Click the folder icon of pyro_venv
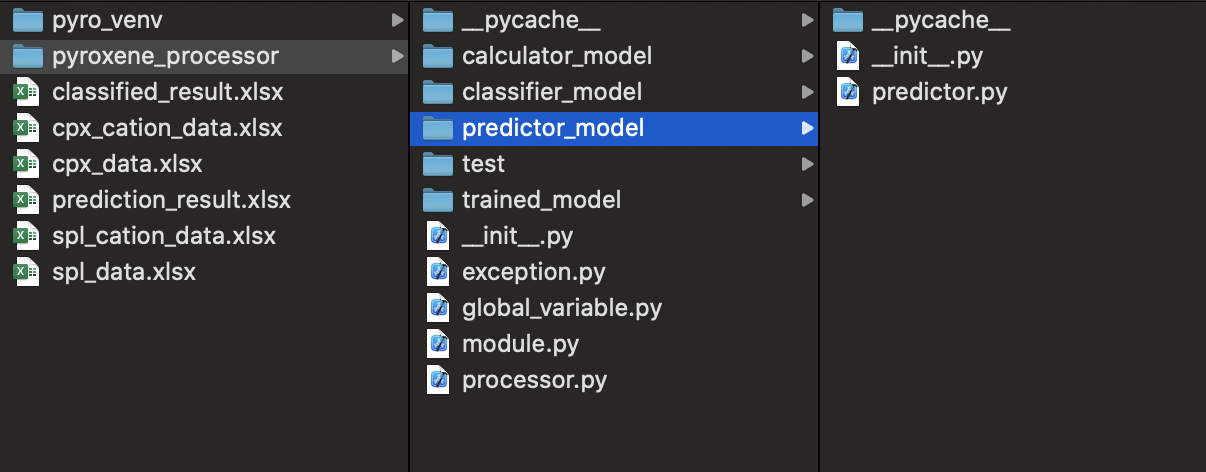Viewport: 1206px width, 472px height. tap(27, 20)
